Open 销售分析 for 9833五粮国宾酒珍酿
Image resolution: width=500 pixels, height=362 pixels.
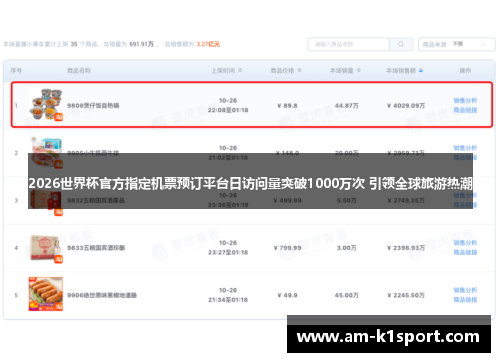click(x=465, y=243)
